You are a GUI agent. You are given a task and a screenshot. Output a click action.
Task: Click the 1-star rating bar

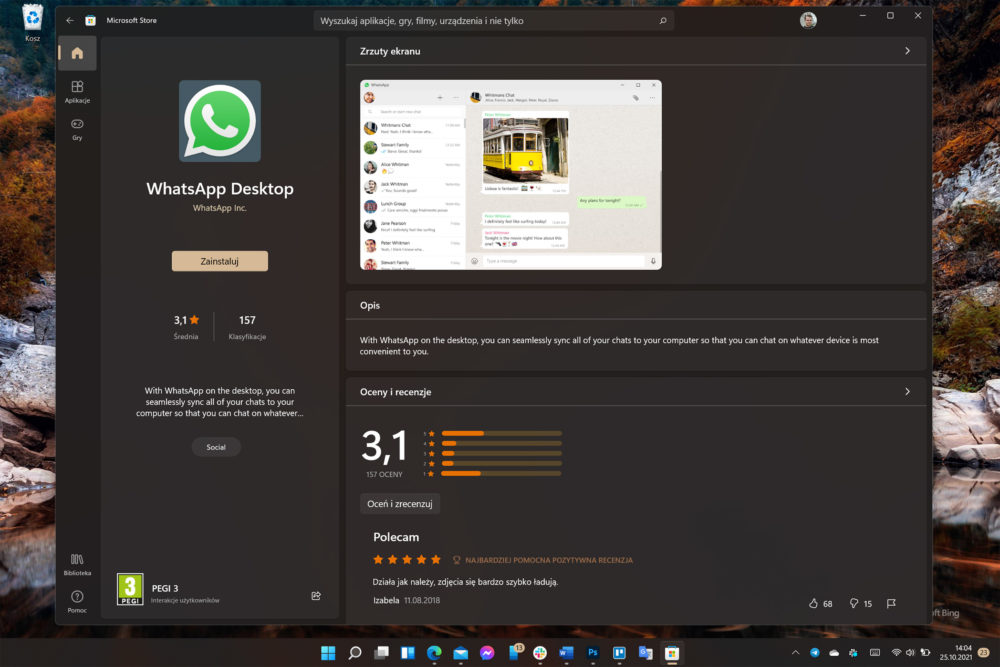click(x=501, y=474)
